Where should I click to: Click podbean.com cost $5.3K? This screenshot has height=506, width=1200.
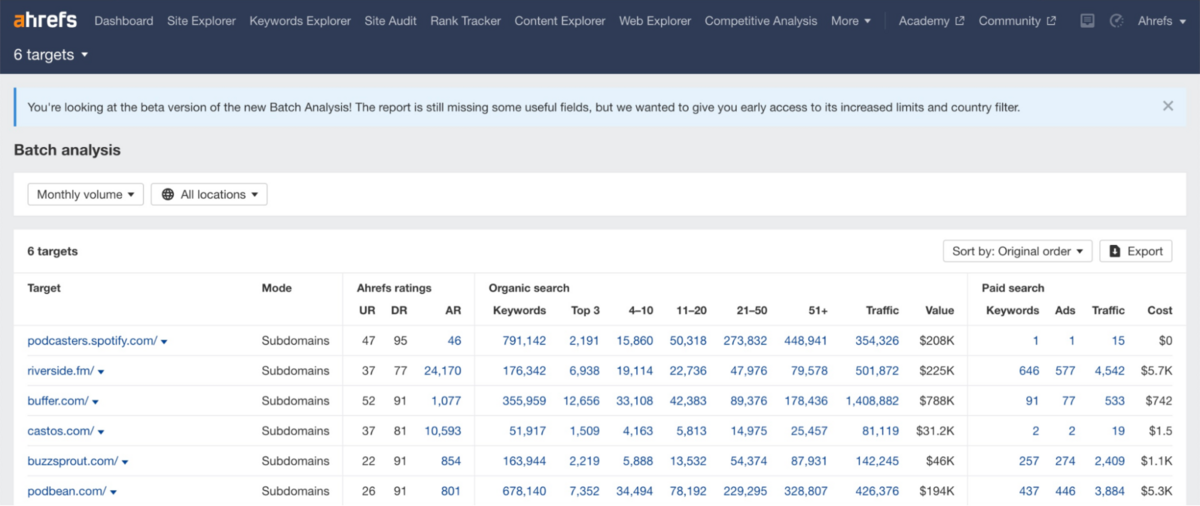pyautogui.click(x=1155, y=491)
